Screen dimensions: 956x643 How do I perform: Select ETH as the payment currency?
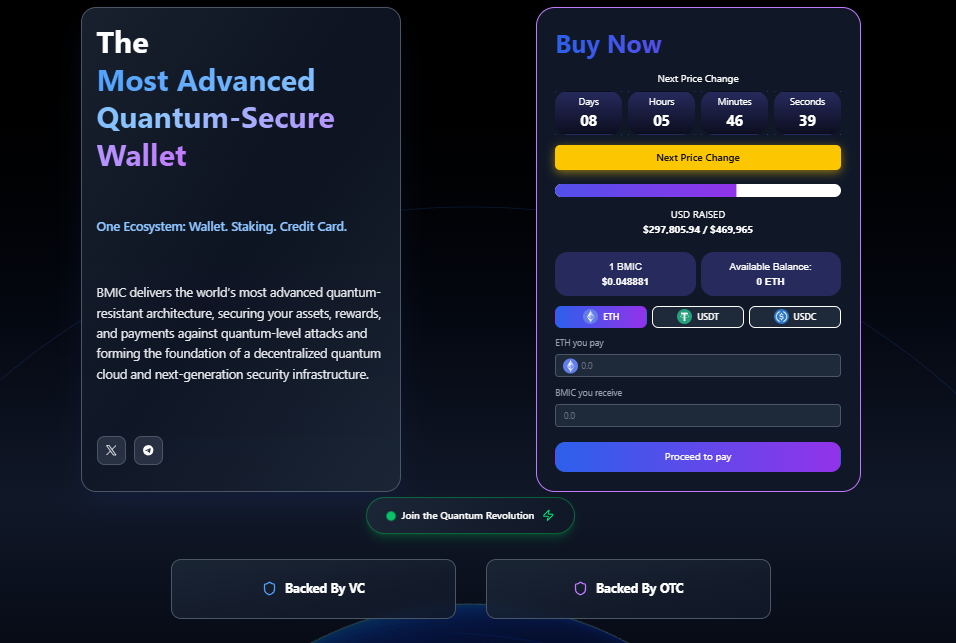tap(600, 317)
